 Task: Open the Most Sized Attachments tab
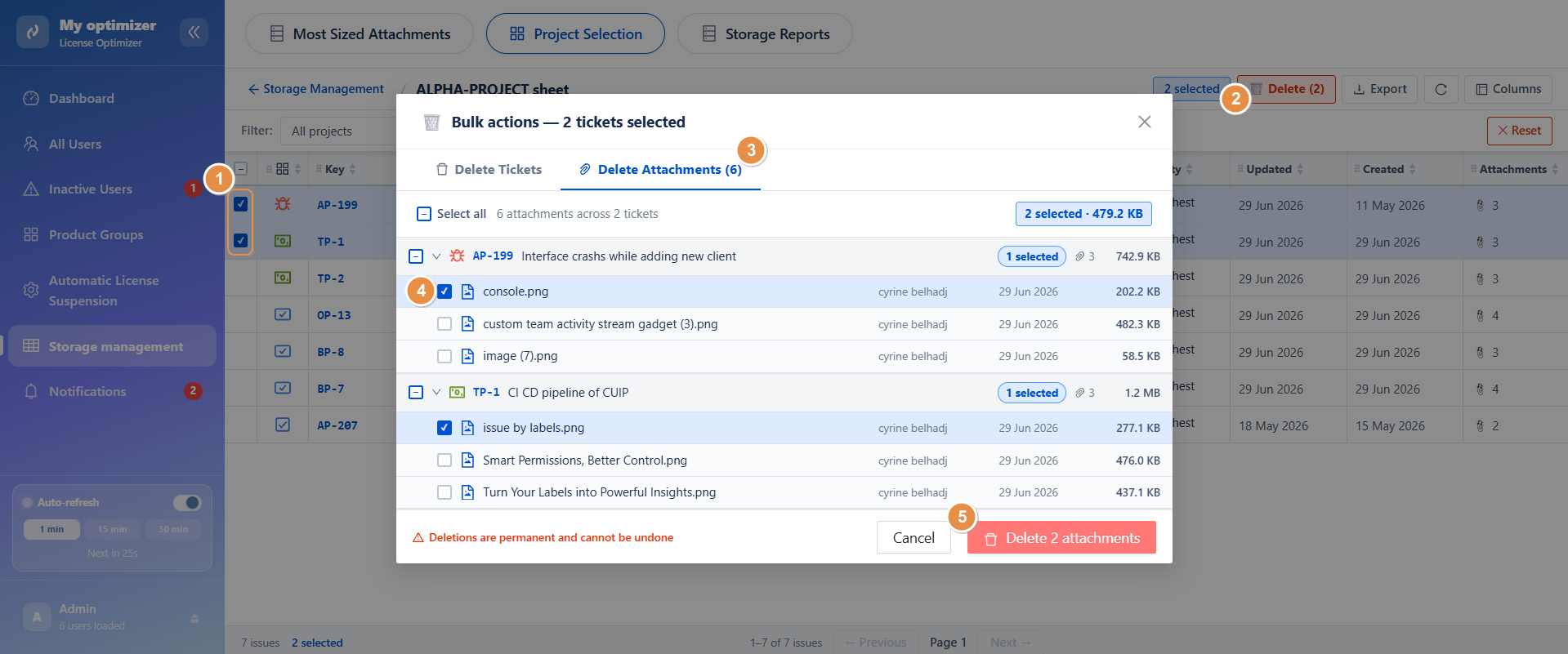pos(360,33)
